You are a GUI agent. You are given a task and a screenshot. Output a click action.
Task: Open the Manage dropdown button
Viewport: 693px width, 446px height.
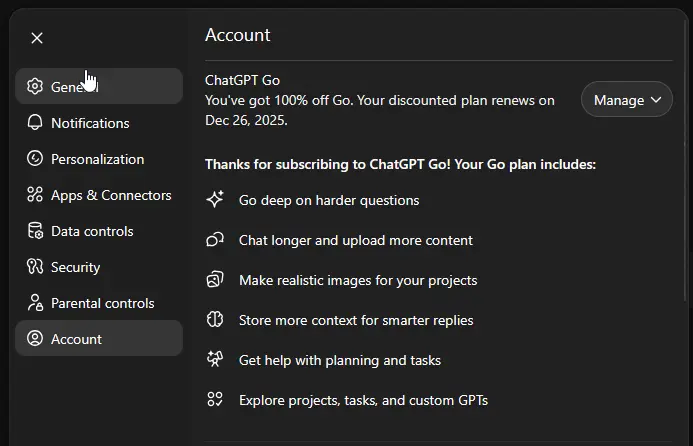click(x=627, y=99)
